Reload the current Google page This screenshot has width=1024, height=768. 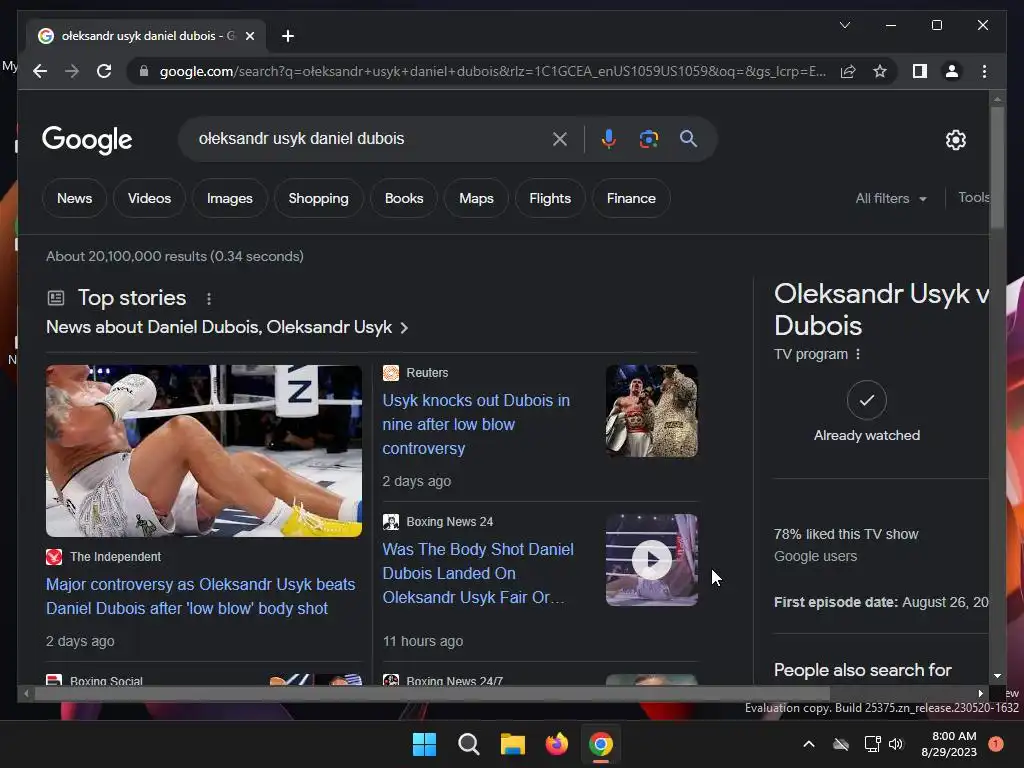[x=104, y=71]
